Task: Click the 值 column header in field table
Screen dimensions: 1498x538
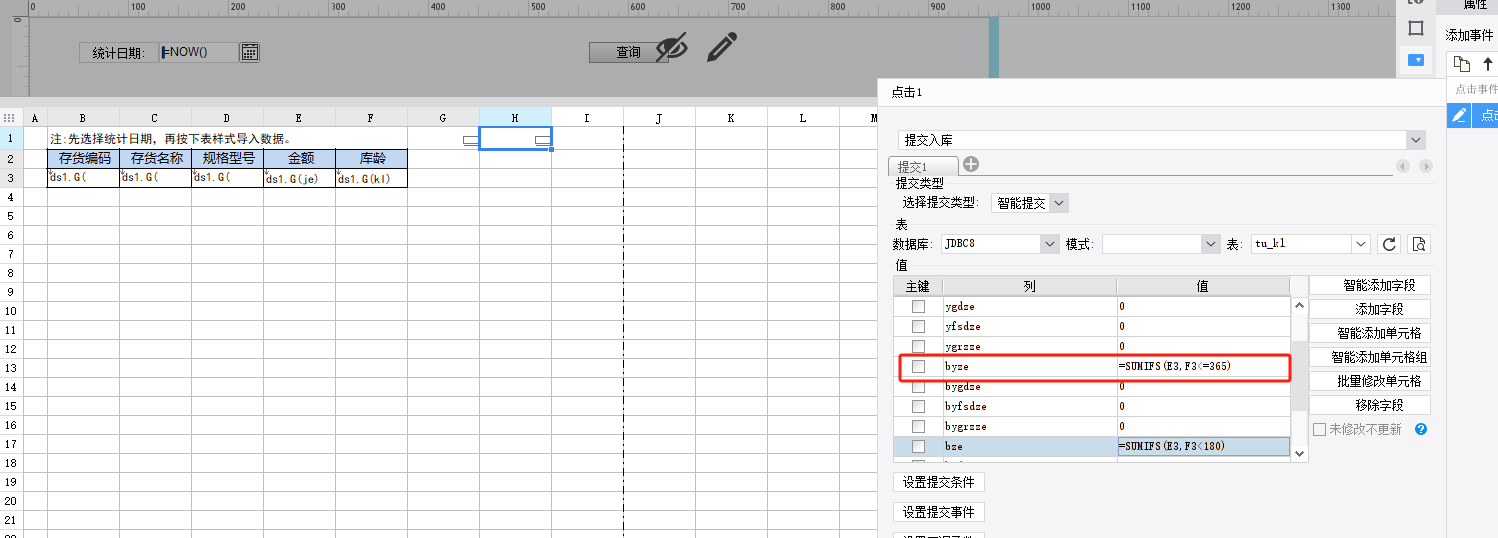Action: (x=1203, y=286)
